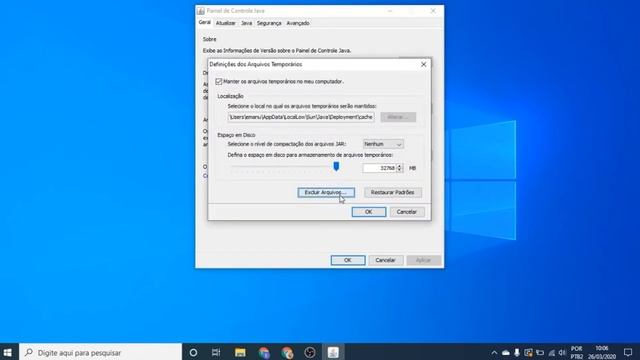Viewport: 640px width, 360px height.
Task: Open the OneDrive cloud tray icon
Action: [x=506, y=353]
